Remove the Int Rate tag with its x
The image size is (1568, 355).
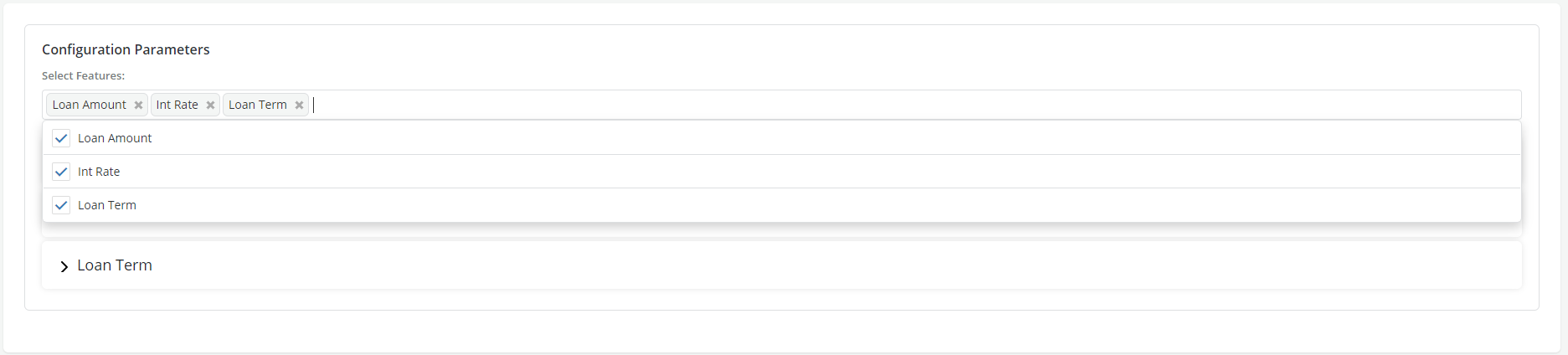click(x=210, y=105)
